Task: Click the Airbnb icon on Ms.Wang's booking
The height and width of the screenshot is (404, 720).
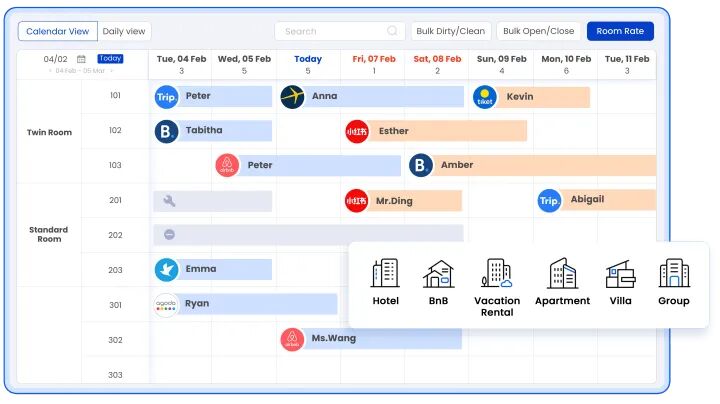Action: [x=292, y=339]
